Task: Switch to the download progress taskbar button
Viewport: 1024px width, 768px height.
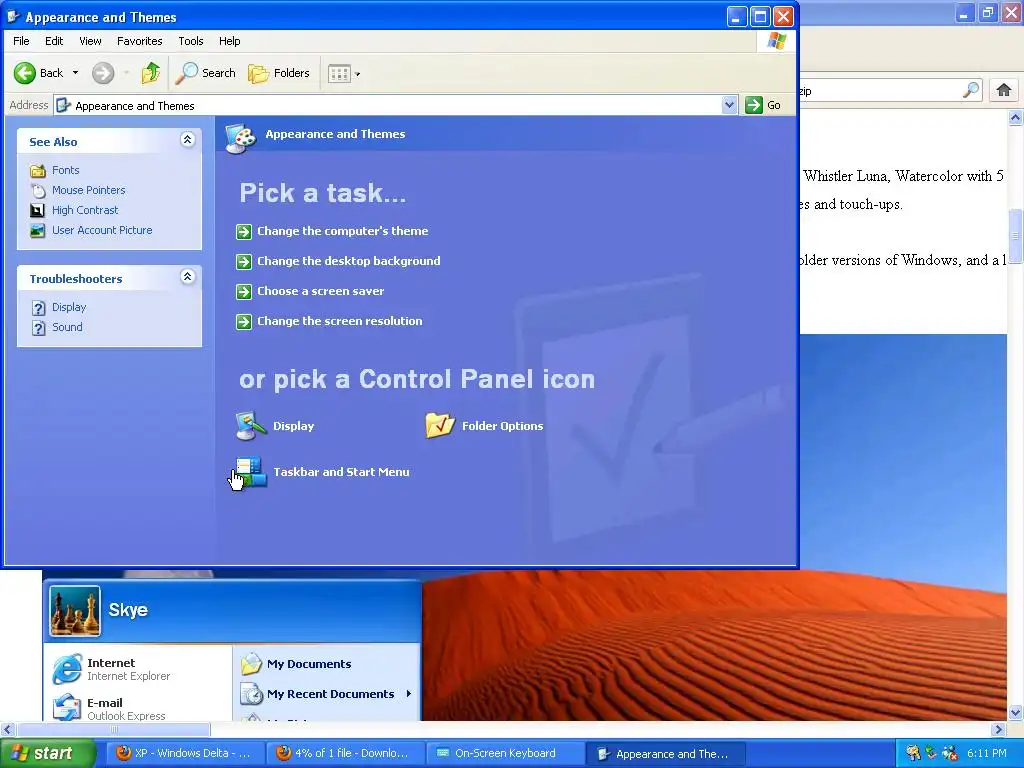Action: (x=344, y=754)
